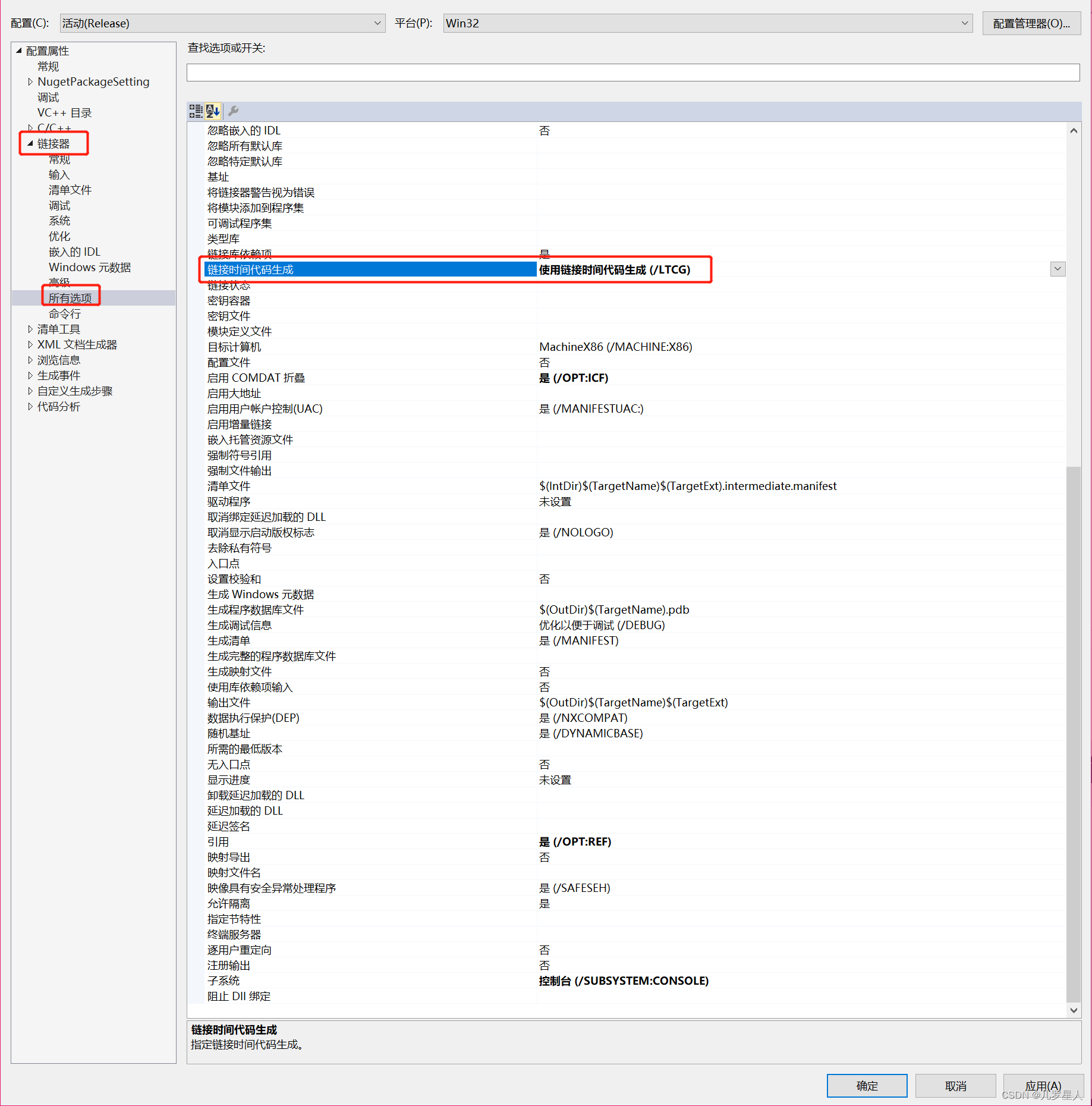Click the scroll down arrow of property list
This screenshot has height=1106, width=1092.
point(1074,1010)
